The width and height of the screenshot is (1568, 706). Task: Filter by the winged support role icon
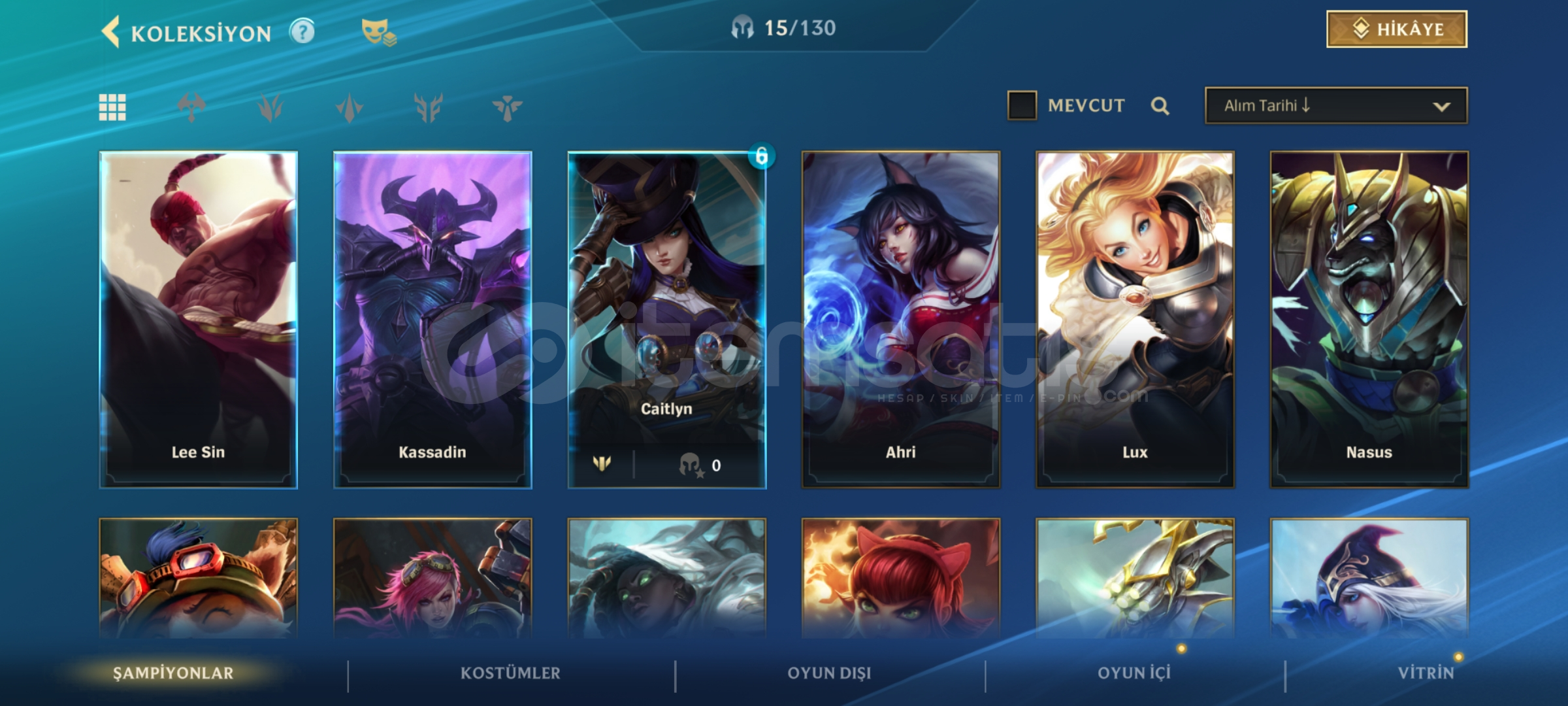tap(508, 107)
